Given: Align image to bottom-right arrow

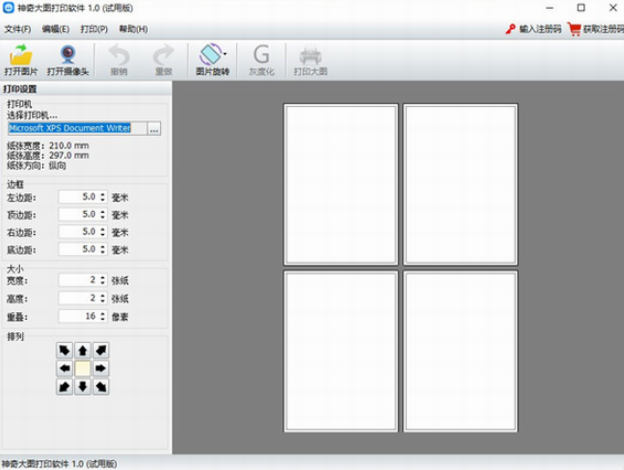Looking at the screenshot, I should coord(101,387).
